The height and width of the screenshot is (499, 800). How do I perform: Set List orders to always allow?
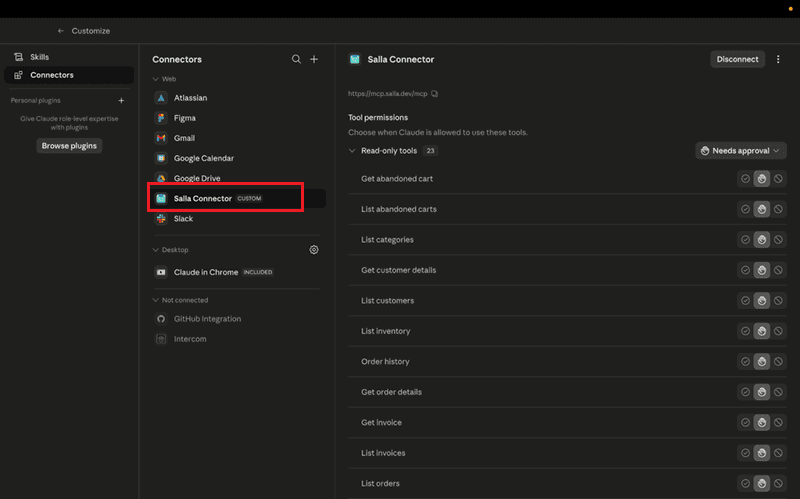[x=745, y=483]
